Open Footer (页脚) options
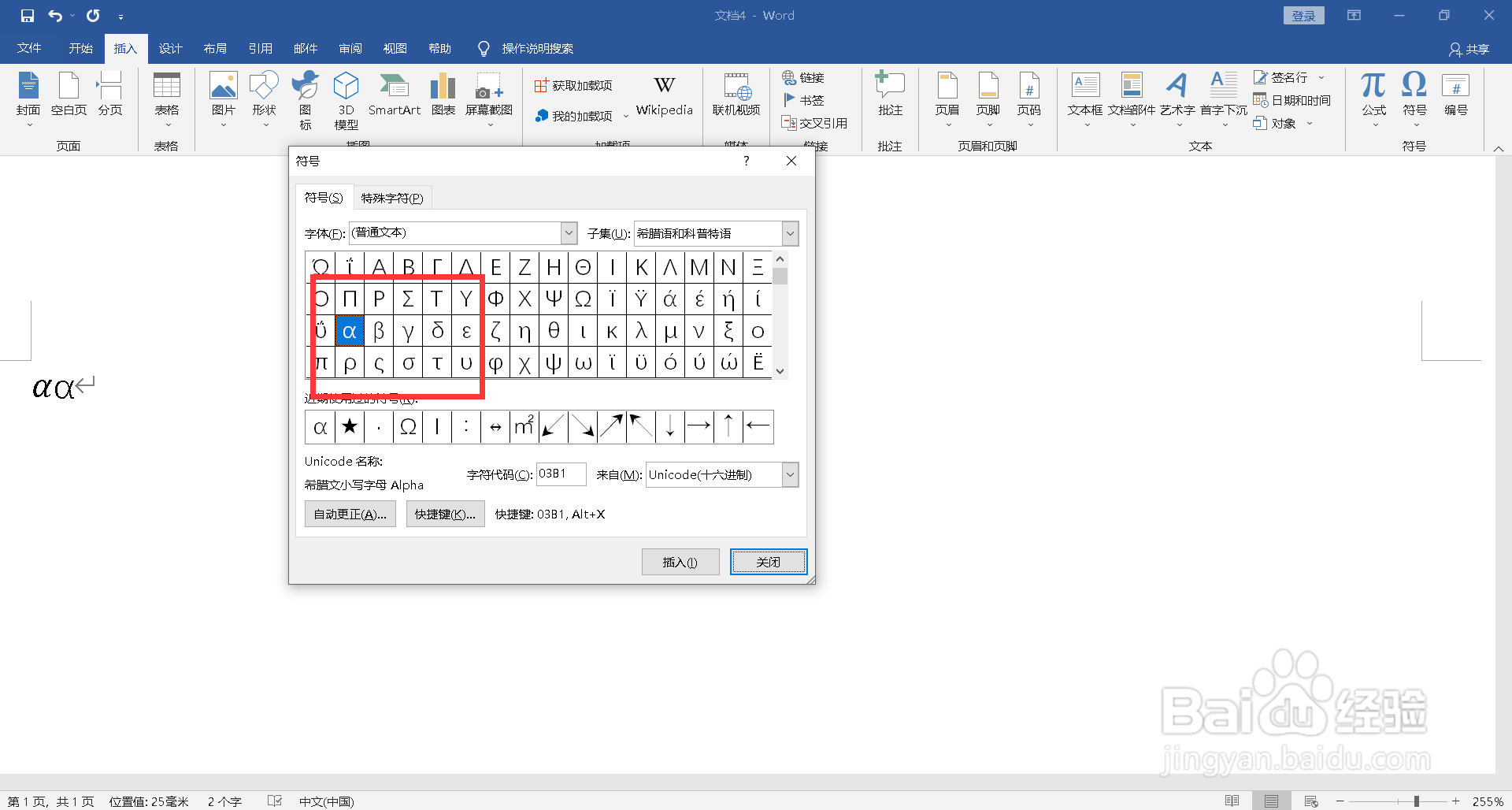Screen dimensions: 1512x810 (x=988, y=98)
